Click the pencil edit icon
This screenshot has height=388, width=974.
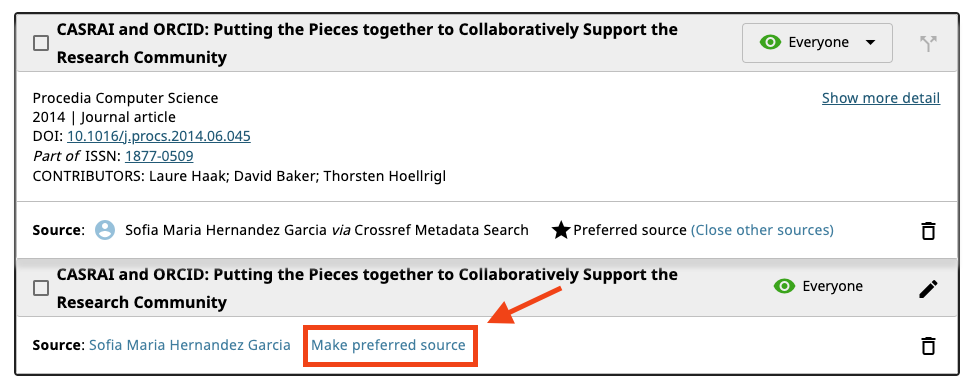tap(928, 289)
